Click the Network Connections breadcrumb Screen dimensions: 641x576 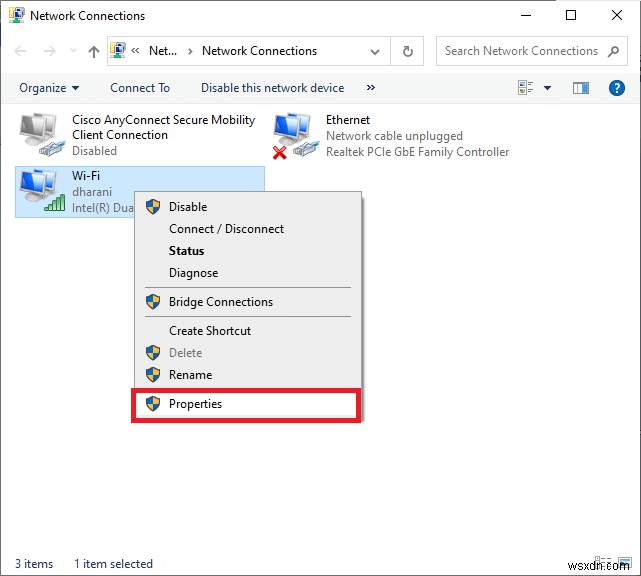[x=259, y=51]
